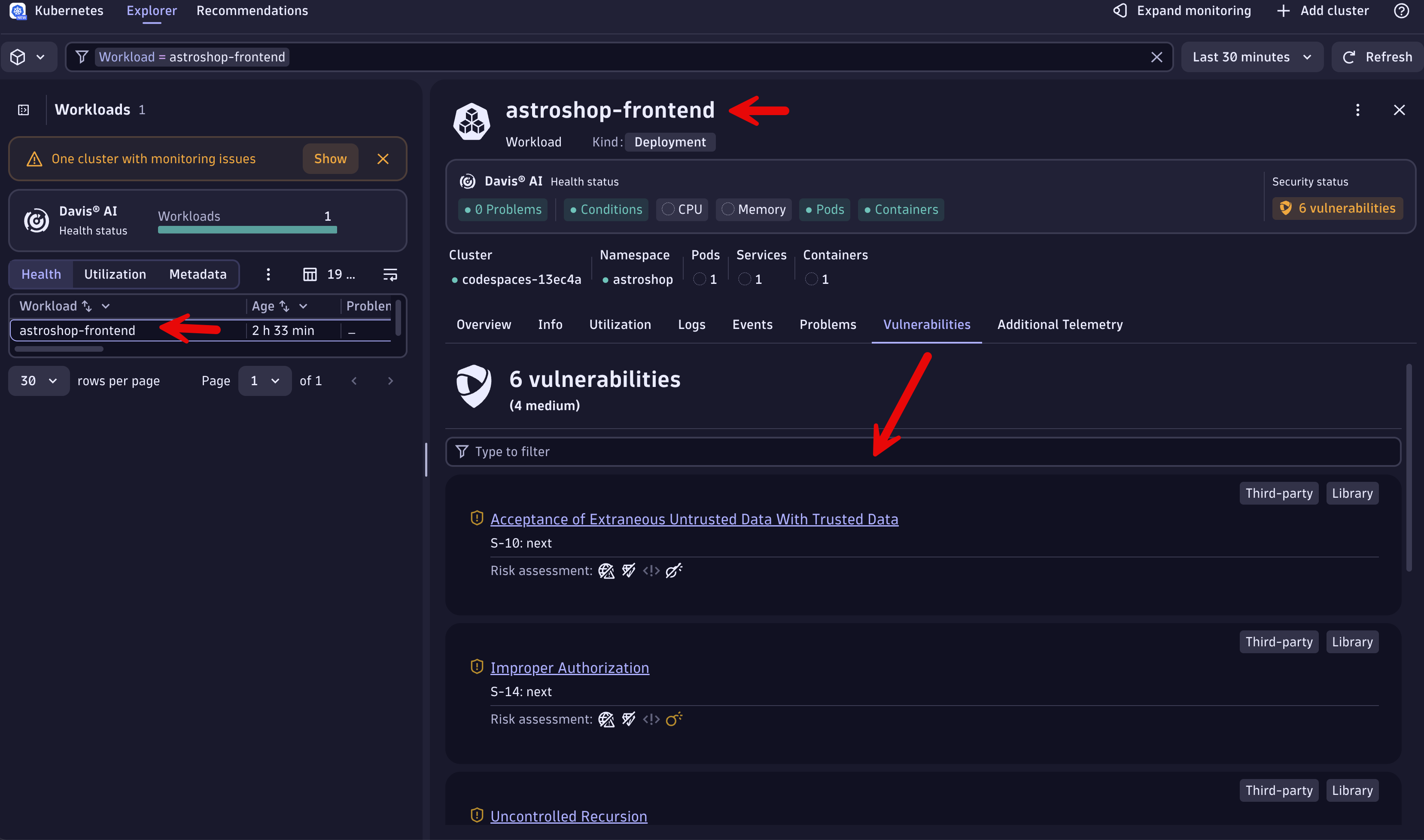This screenshot has width=1424, height=840.
Task: Open column settings showing 19 columns
Action: pyautogui.click(x=329, y=274)
